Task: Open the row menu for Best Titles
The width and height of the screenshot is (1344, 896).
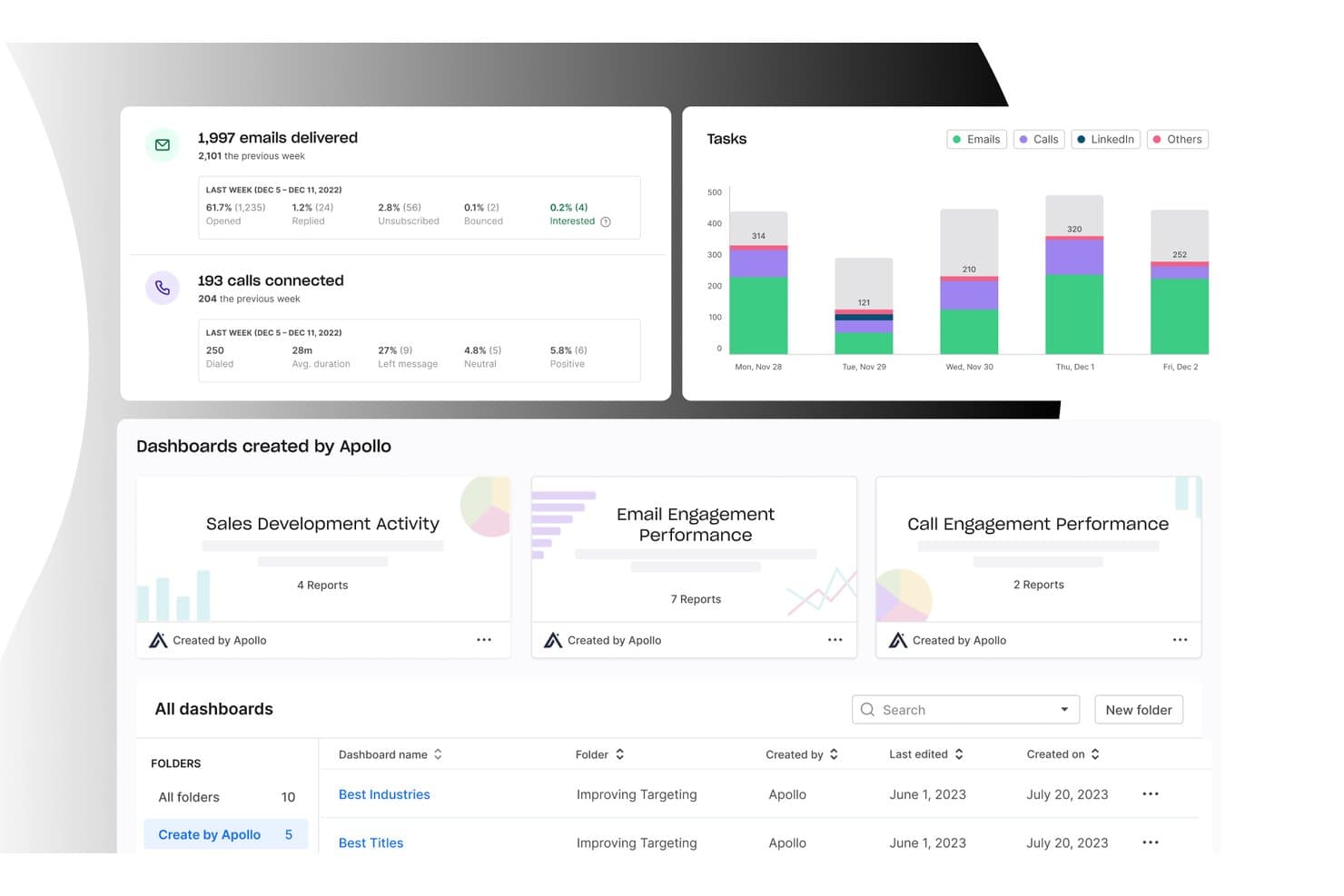Action: [1151, 842]
